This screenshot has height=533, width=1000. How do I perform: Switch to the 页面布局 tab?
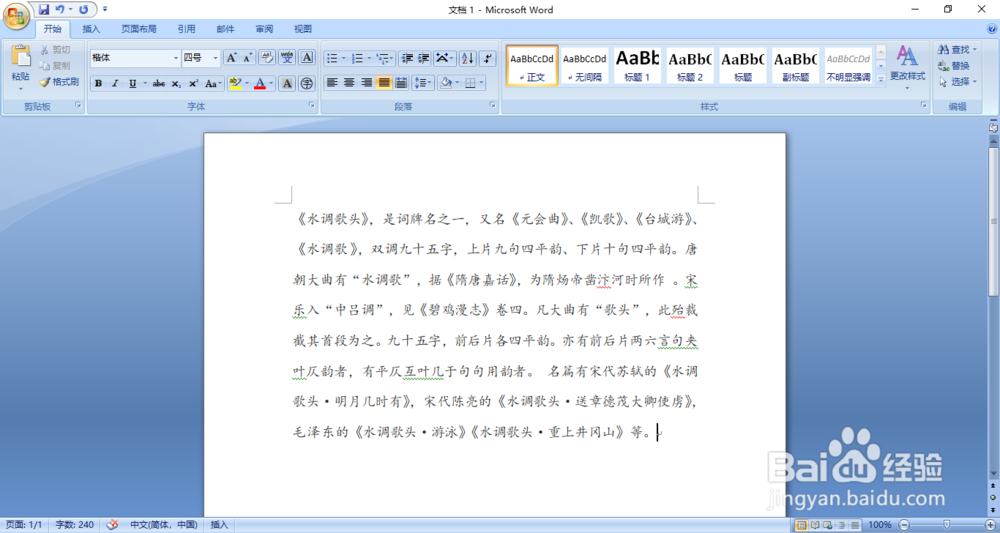pyautogui.click(x=139, y=29)
